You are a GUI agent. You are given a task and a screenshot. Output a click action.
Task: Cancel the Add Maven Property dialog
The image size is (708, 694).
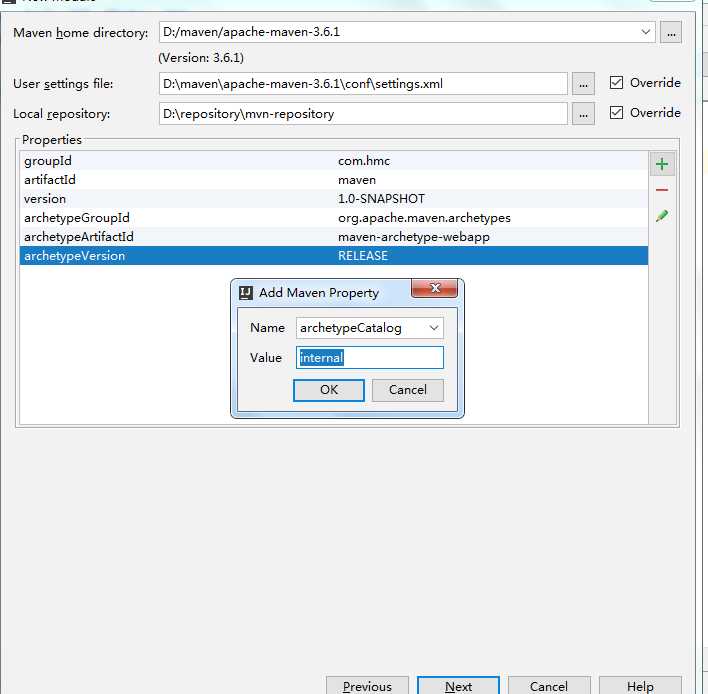pos(408,390)
